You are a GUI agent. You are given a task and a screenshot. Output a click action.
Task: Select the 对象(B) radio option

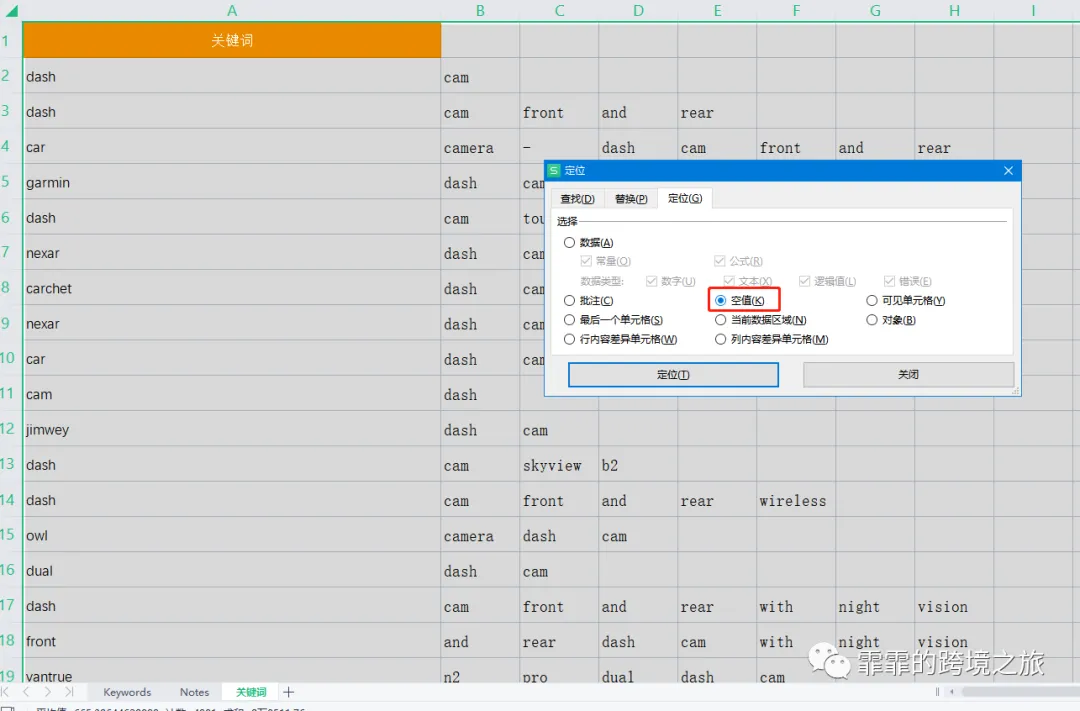(x=872, y=320)
